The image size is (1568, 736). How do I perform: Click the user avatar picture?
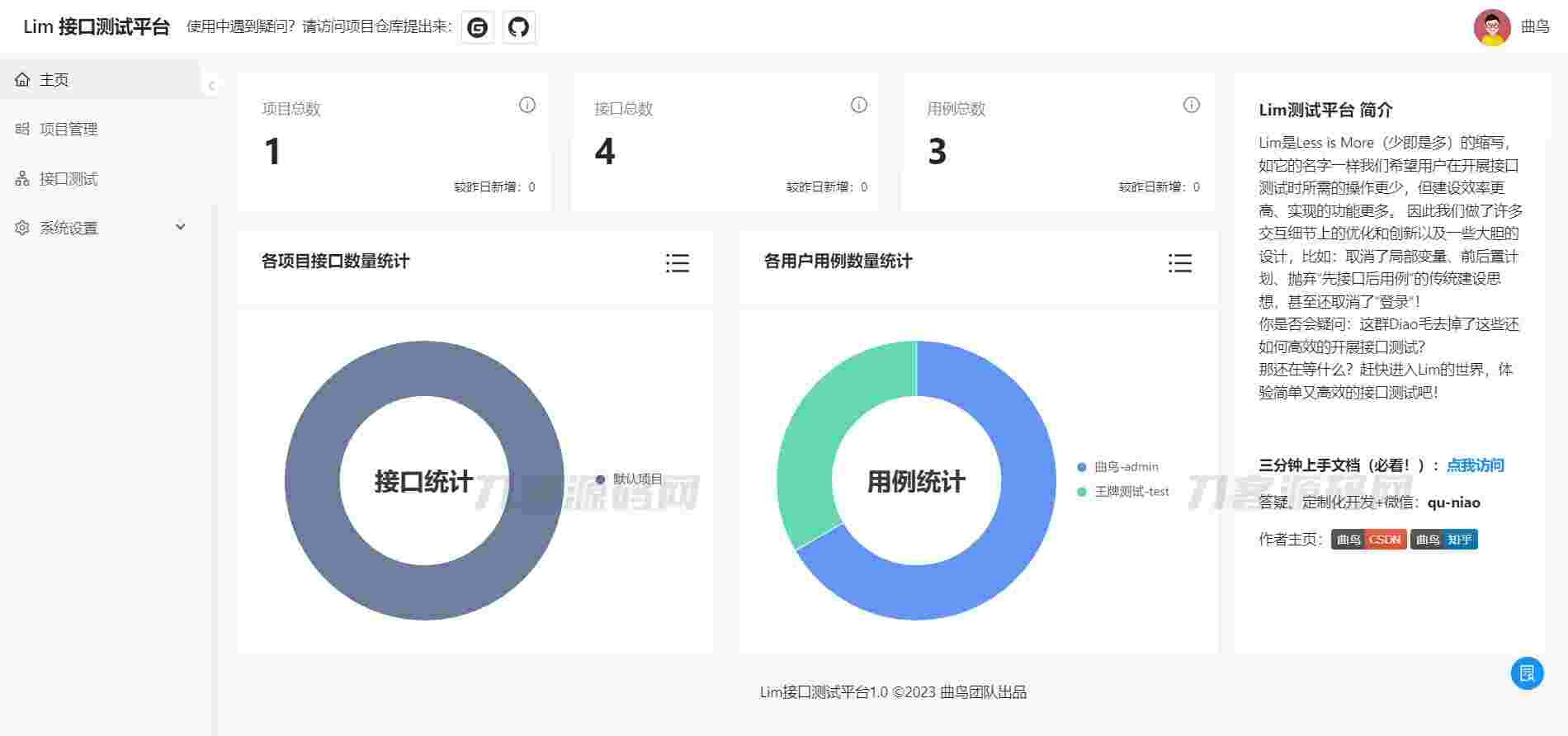(x=1492, y=27)
